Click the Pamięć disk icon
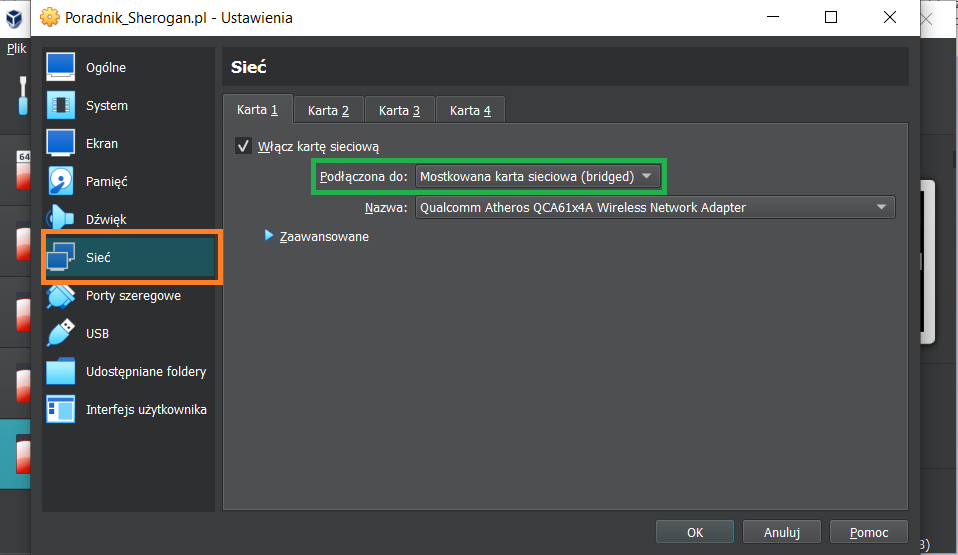Viewport: 958px width, 555px height. (x=61, y=181)
